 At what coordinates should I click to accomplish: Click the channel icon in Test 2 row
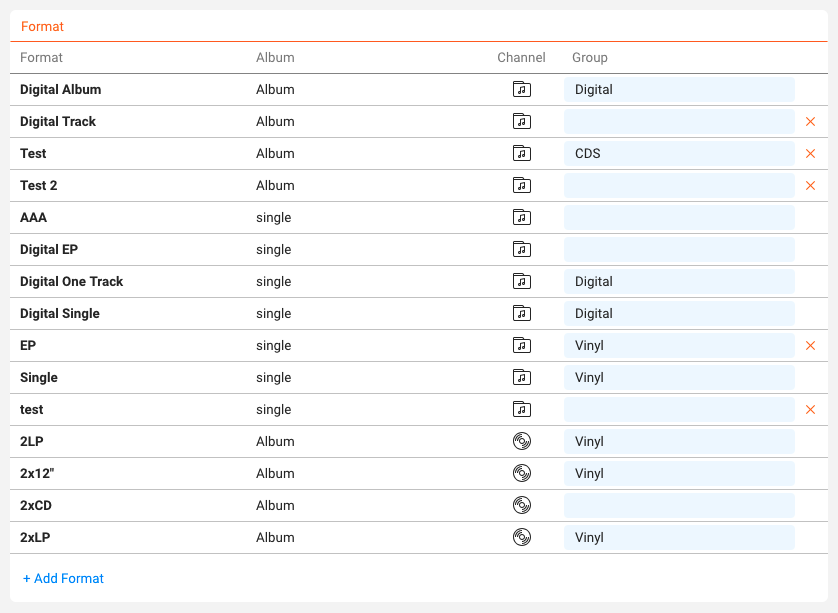point(522,185)
